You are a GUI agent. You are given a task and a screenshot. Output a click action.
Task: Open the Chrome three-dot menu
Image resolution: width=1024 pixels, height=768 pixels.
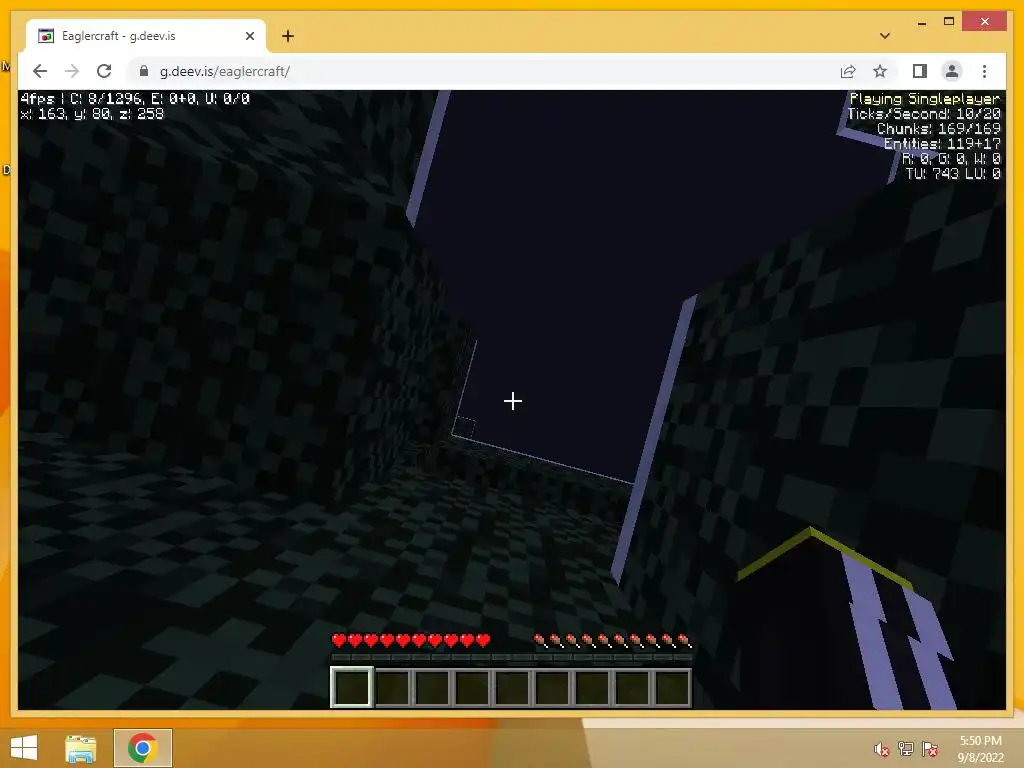984,71
